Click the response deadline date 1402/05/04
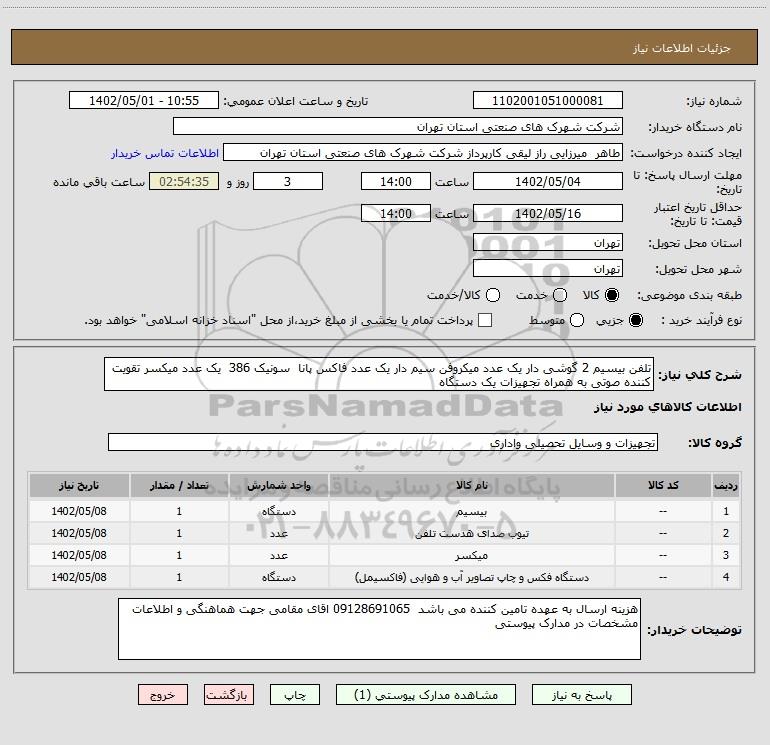The image size is (770, 745). (x=548, y=182)
